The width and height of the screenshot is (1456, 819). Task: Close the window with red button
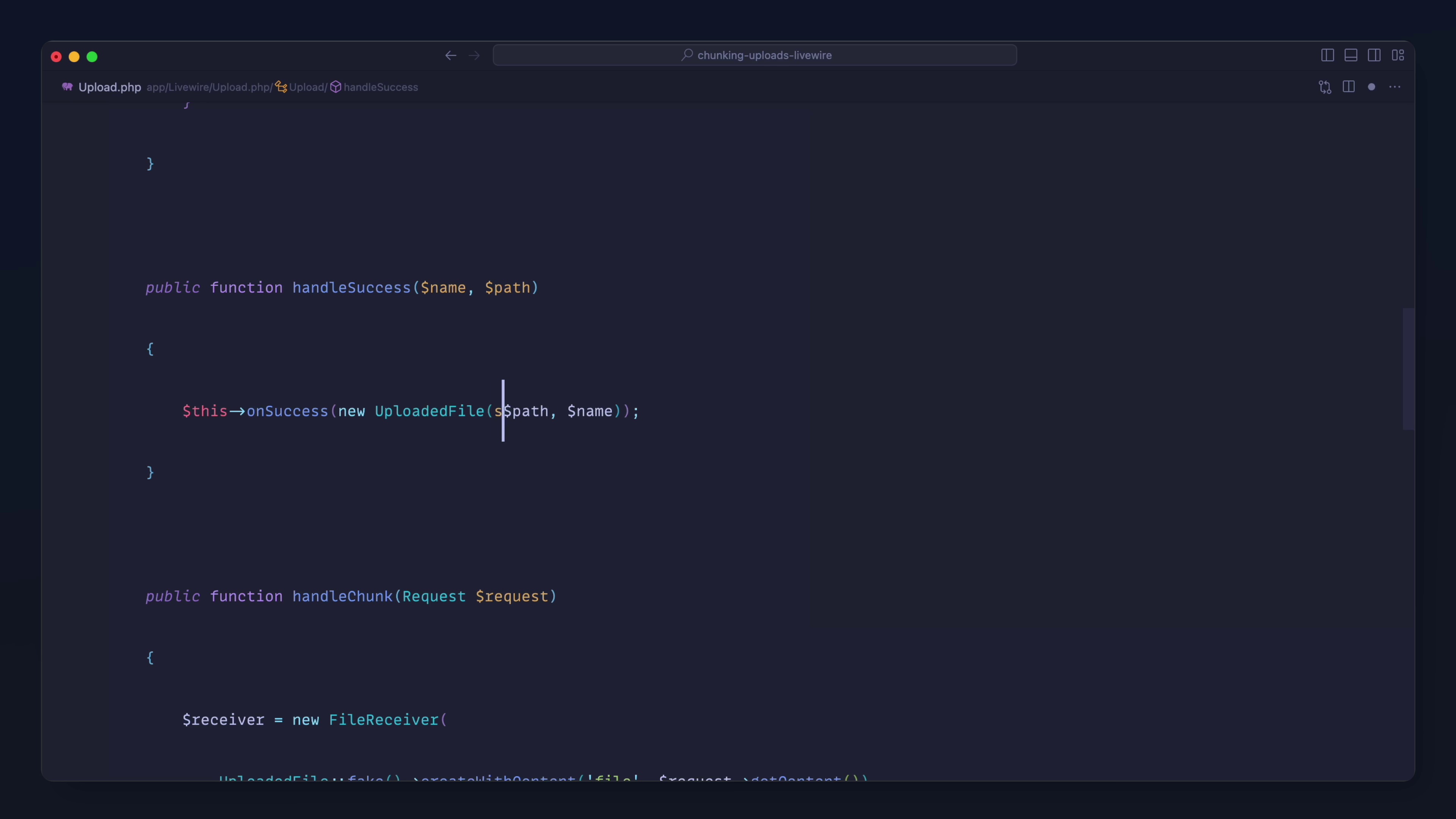click(x=56, y=56)
